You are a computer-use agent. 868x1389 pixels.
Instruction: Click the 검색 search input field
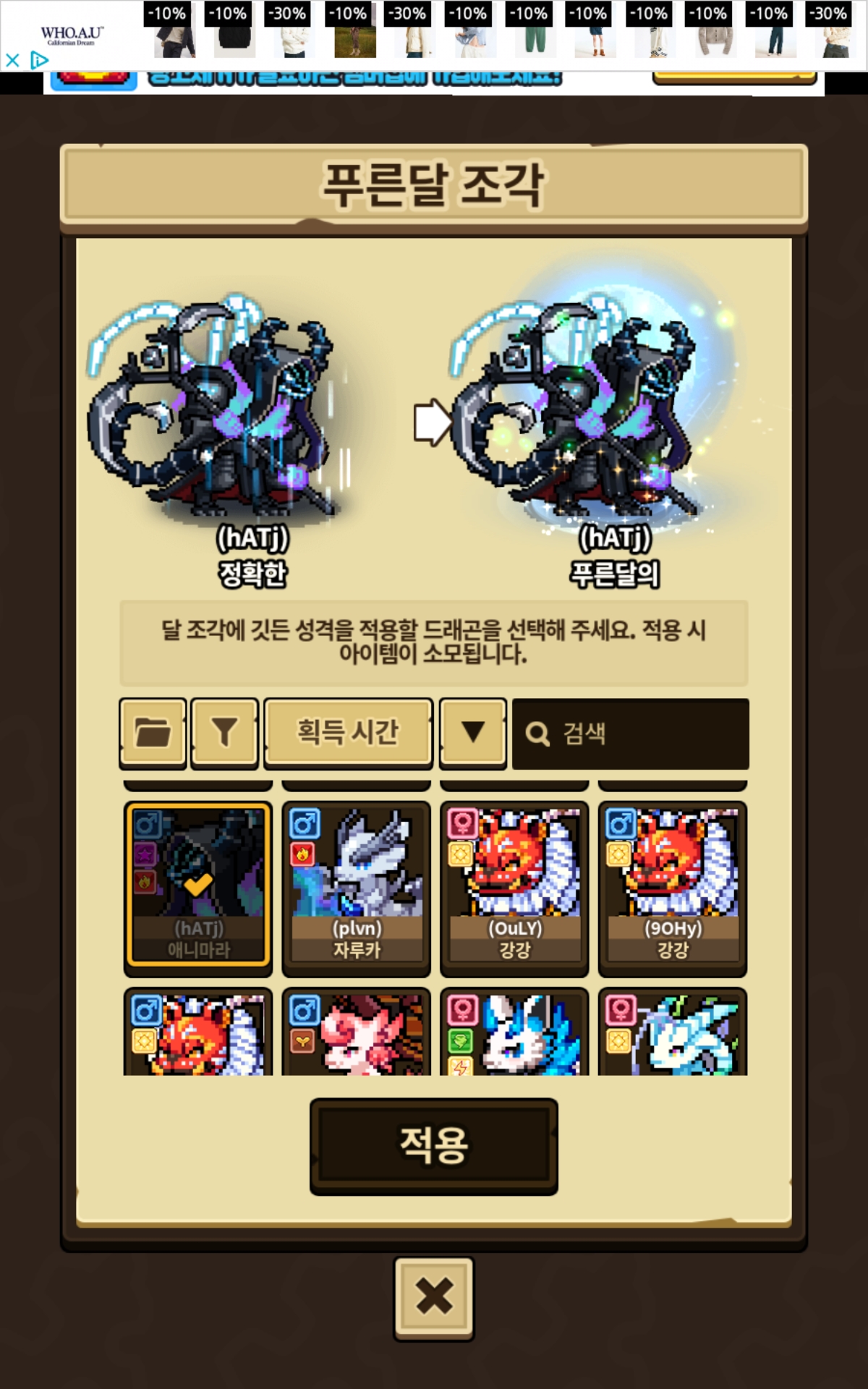(x=631, y=734)
